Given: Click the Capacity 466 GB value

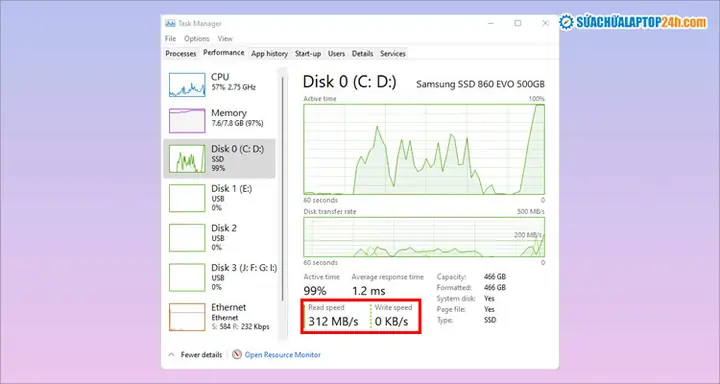Looking at the screenshot, I should pyautogui.click(x=495, y=277).
